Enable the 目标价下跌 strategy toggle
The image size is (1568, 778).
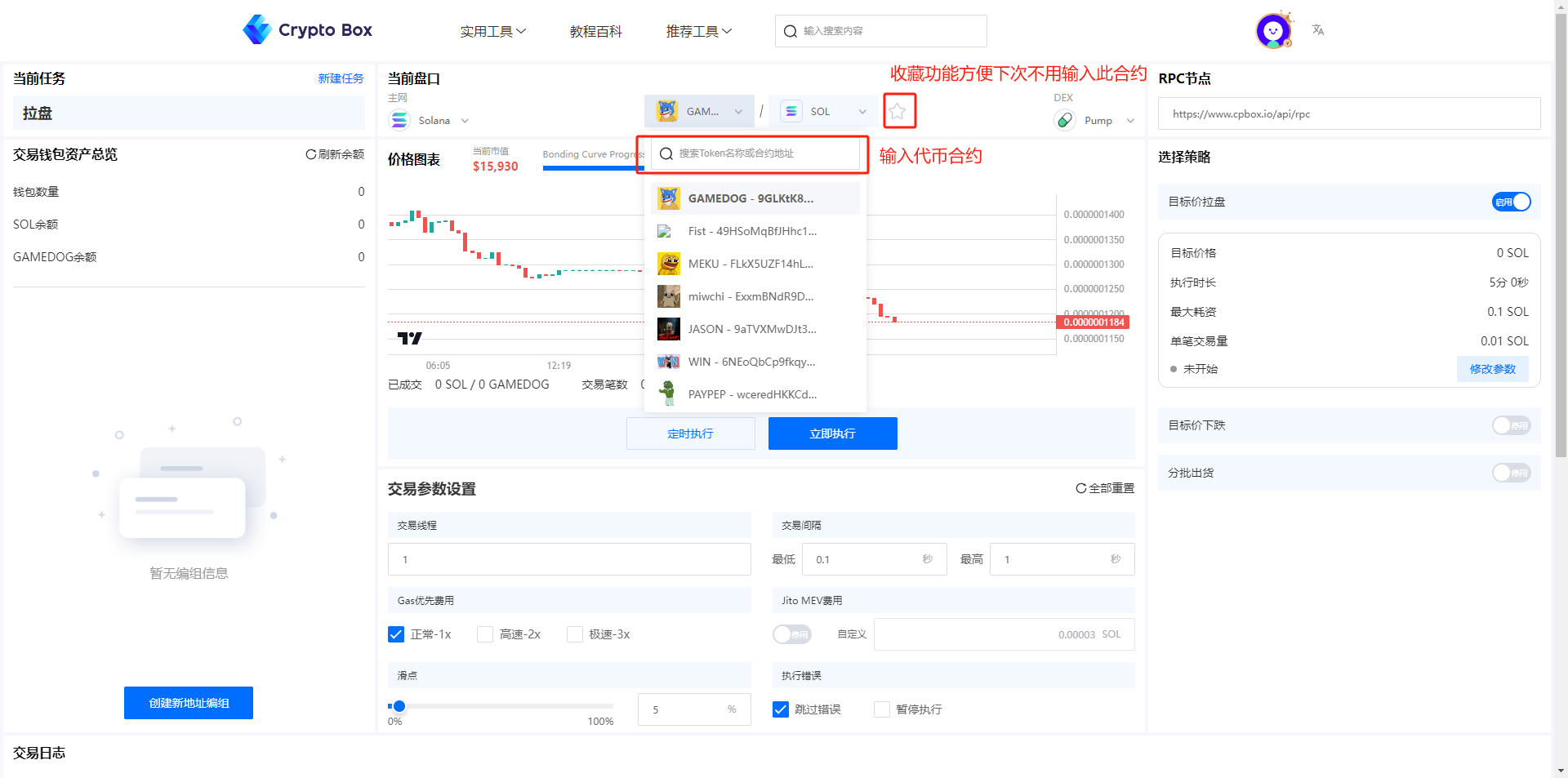[x=1511, y=425]
